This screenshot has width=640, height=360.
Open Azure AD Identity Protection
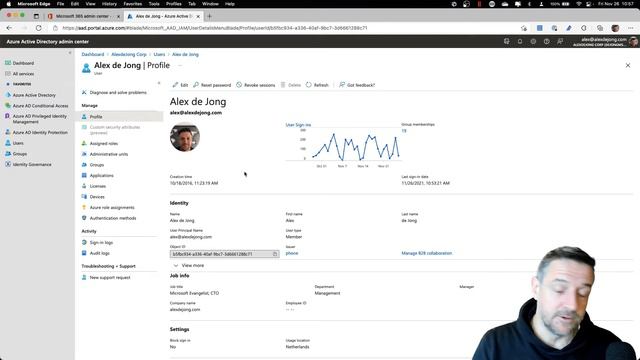(40, 133)
